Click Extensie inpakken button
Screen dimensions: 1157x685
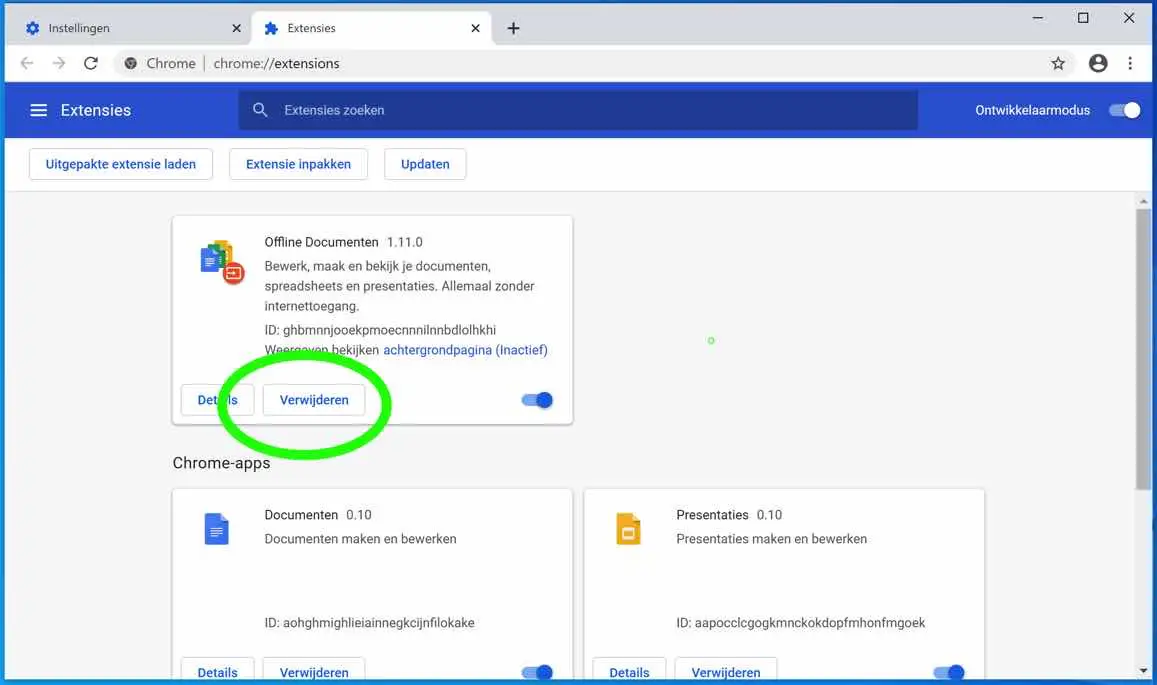click(x=298, y=164)
